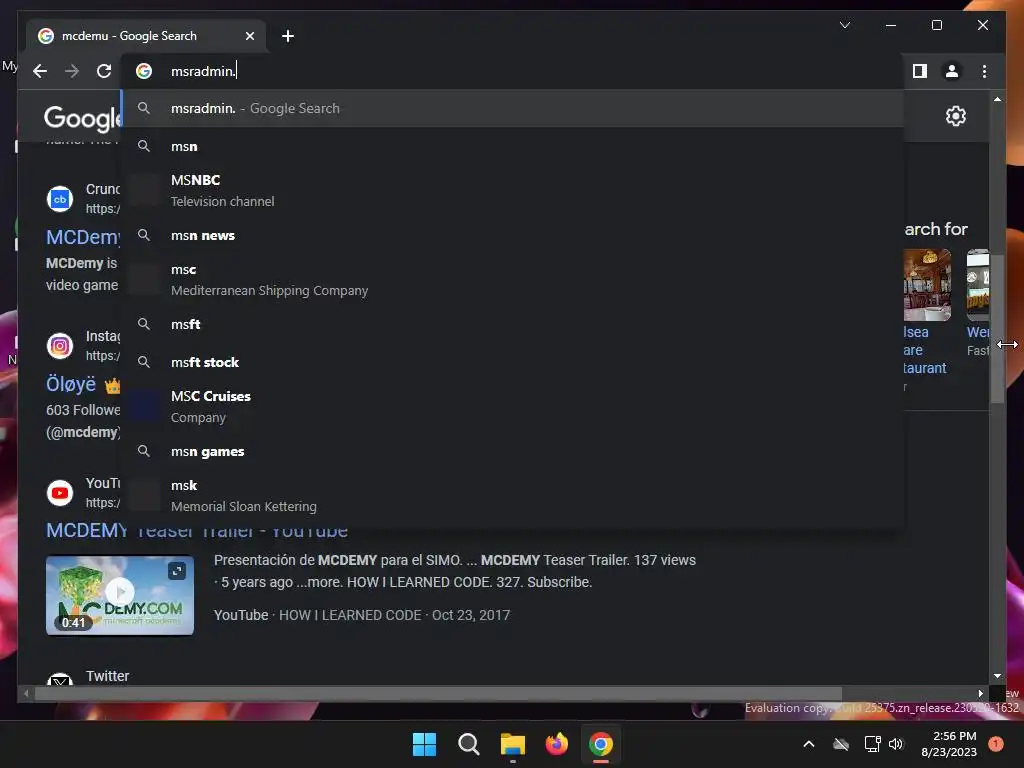Open the network status tray icon

(872, 744)
